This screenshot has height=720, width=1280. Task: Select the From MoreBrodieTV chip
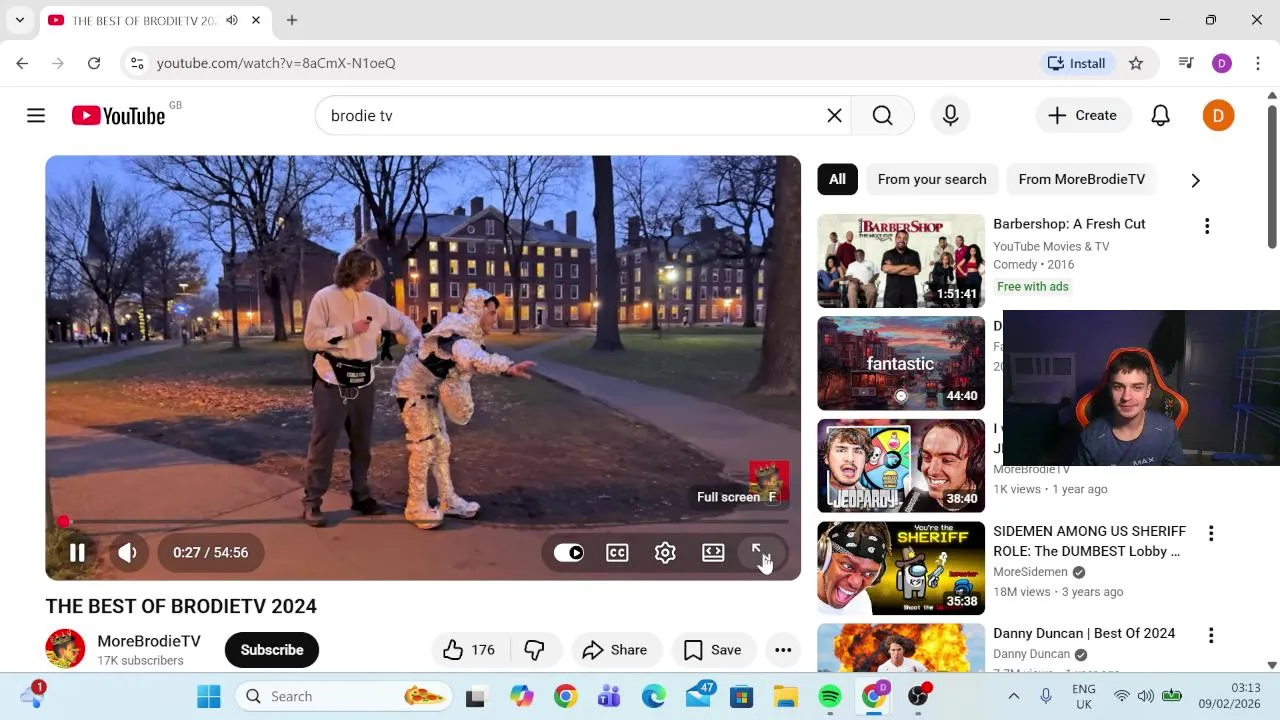coord(1081,179)
